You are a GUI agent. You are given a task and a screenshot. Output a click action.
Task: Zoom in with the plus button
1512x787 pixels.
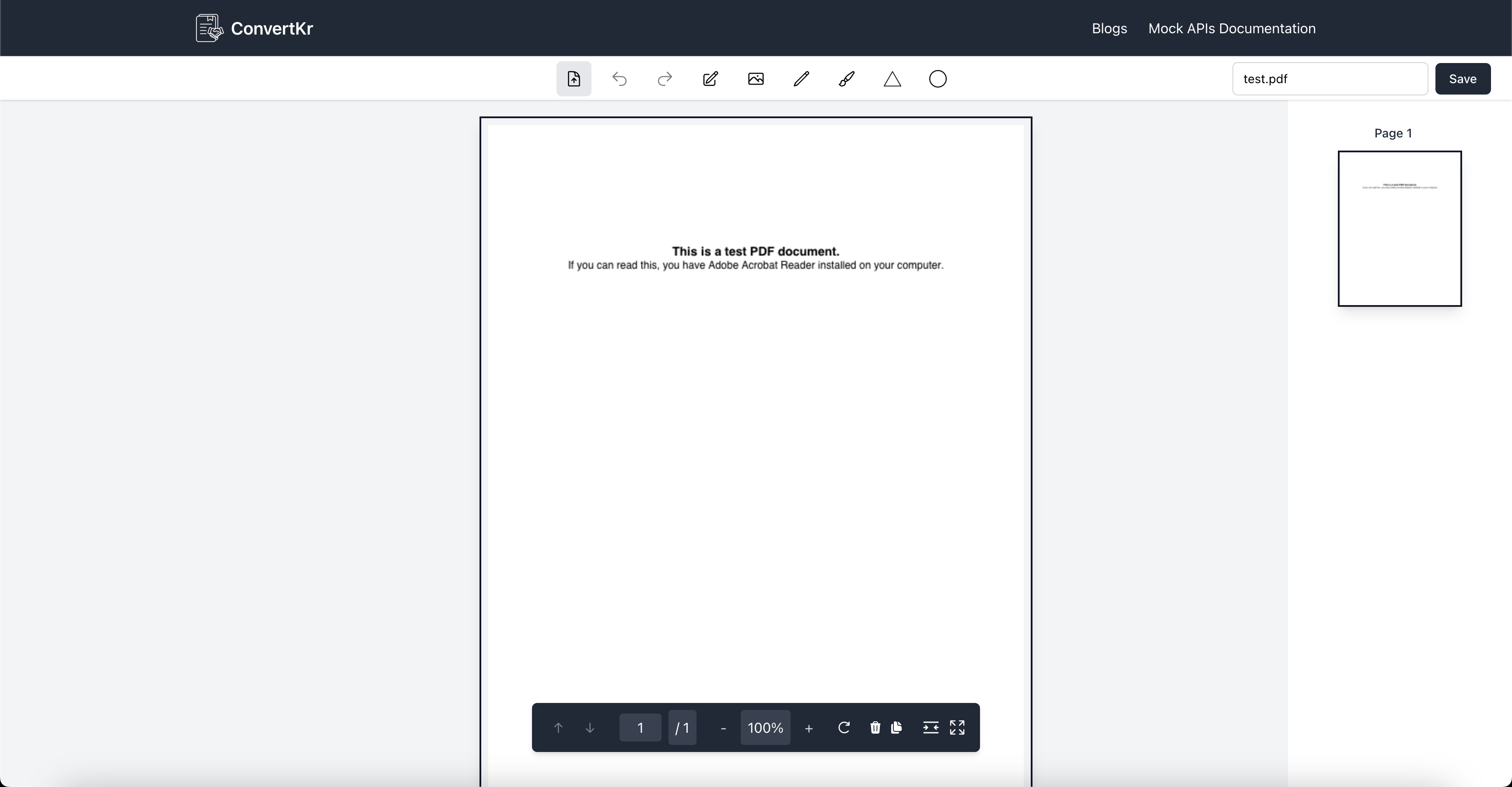click(809, 728)
